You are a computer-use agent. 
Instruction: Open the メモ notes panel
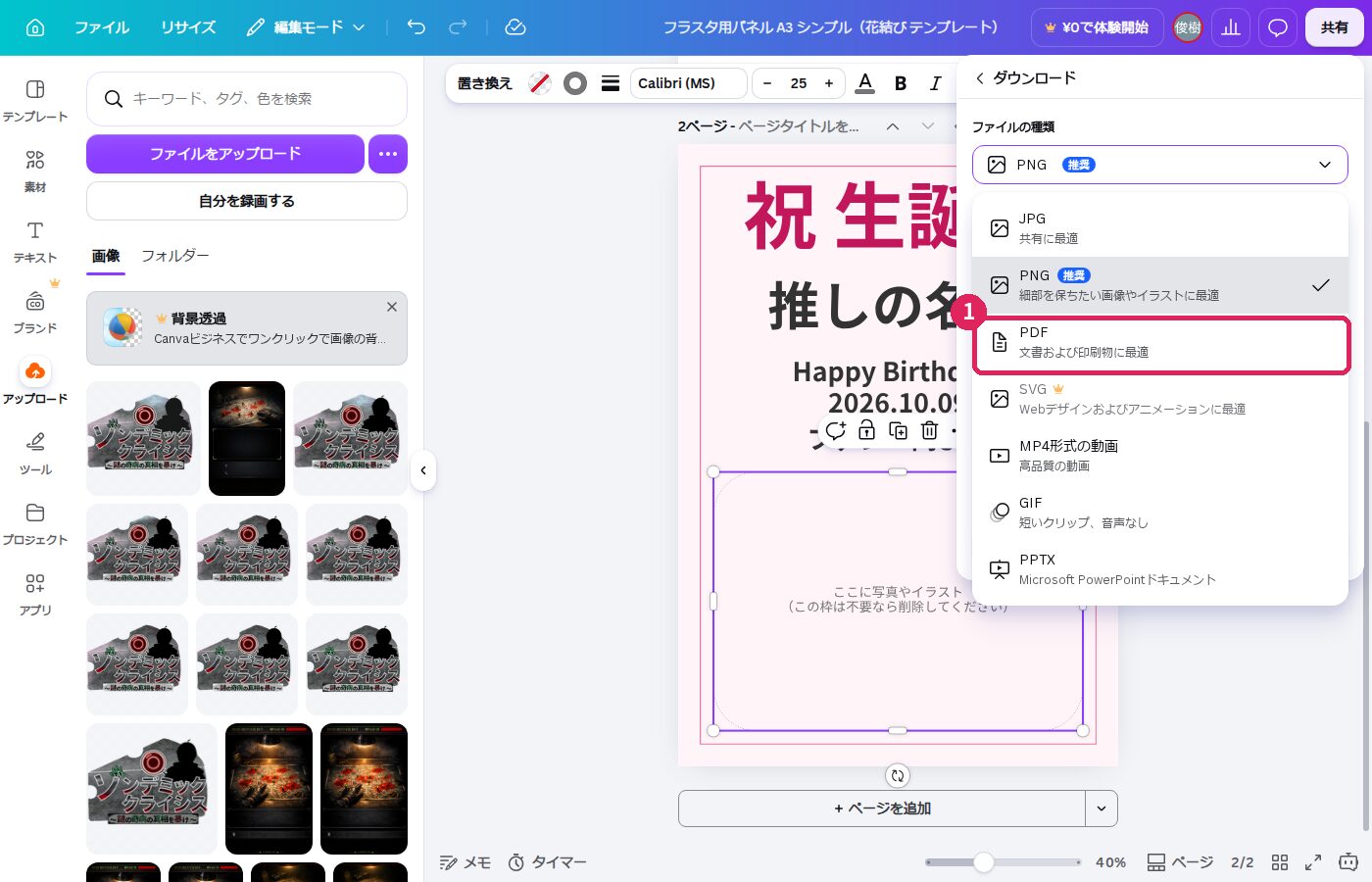click(465, 862)
